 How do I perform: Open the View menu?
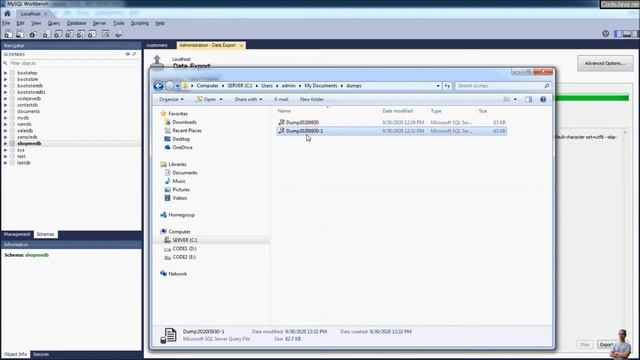coord(36,23)
